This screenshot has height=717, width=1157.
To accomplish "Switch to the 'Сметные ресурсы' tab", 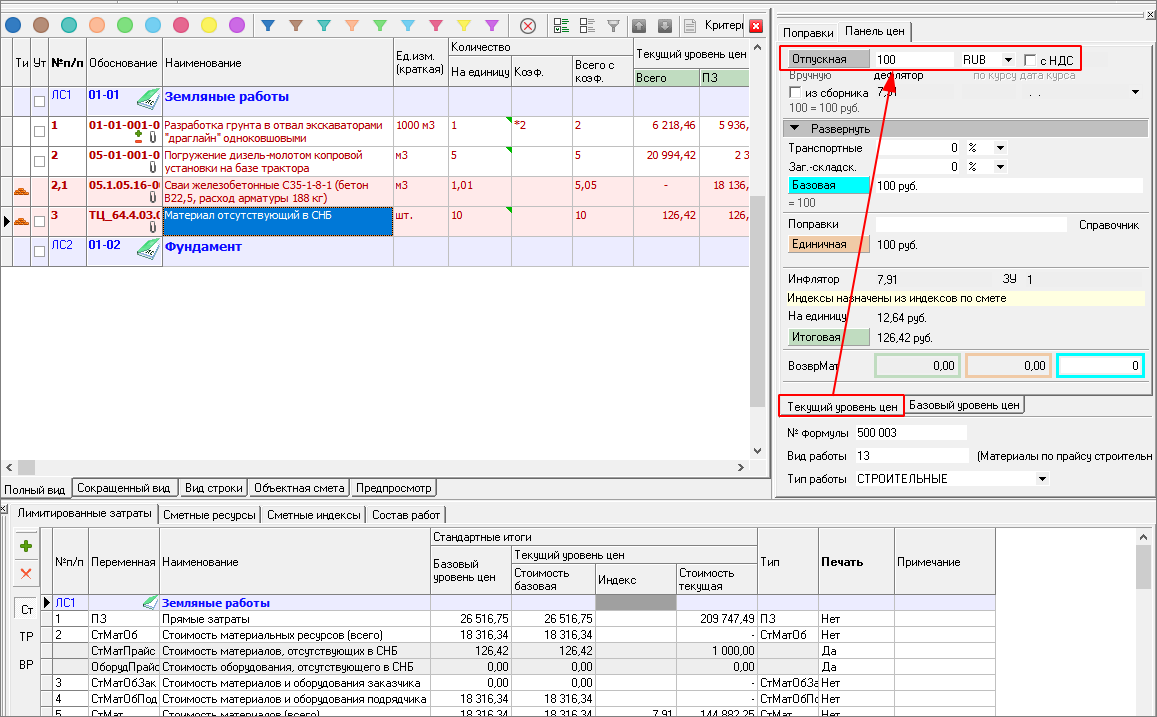I will click(x=211, y=515).
